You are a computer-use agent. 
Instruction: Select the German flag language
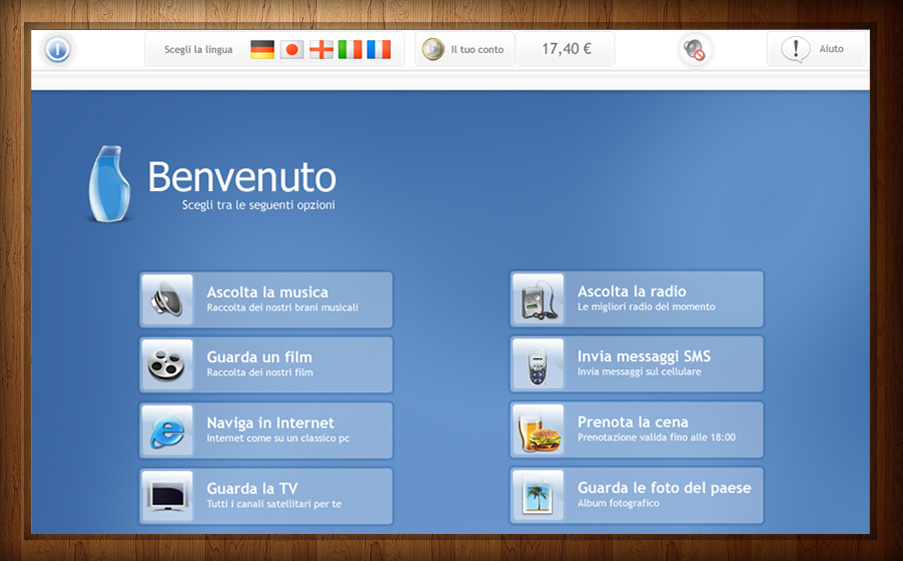262,50
